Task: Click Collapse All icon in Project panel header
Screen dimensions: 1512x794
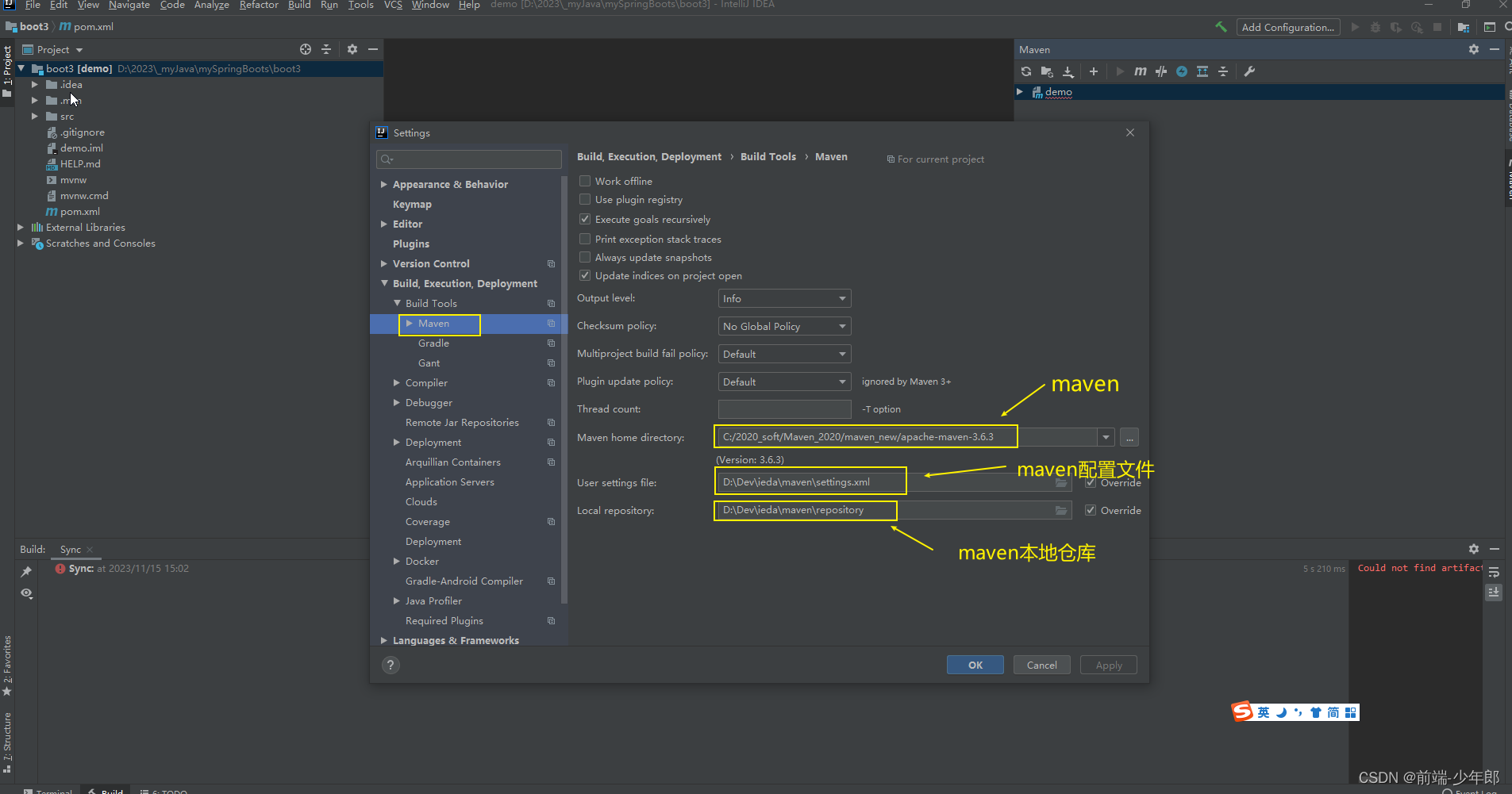Action: [326, 49]
